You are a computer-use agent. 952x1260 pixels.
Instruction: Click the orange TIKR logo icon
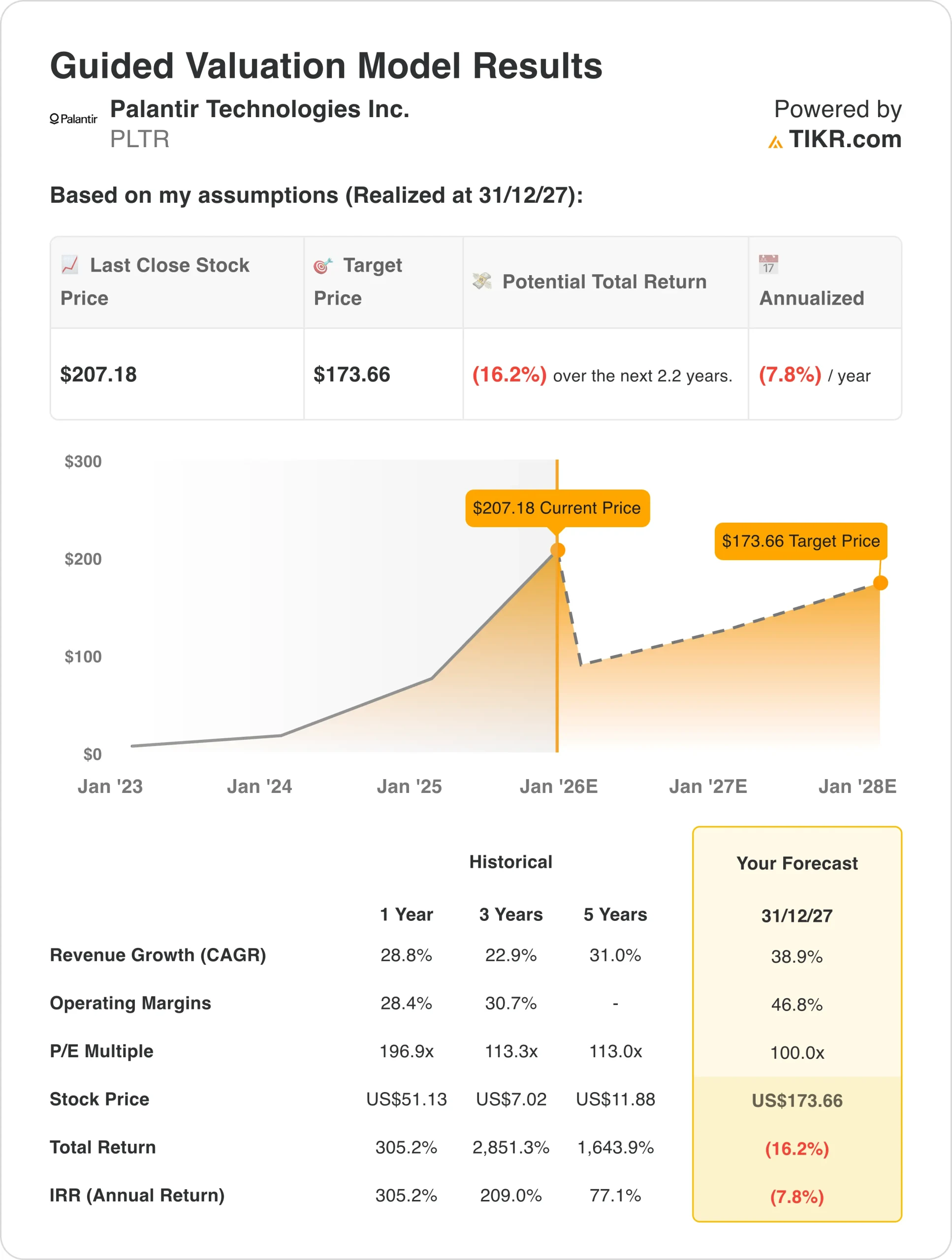tap(775, 142)
